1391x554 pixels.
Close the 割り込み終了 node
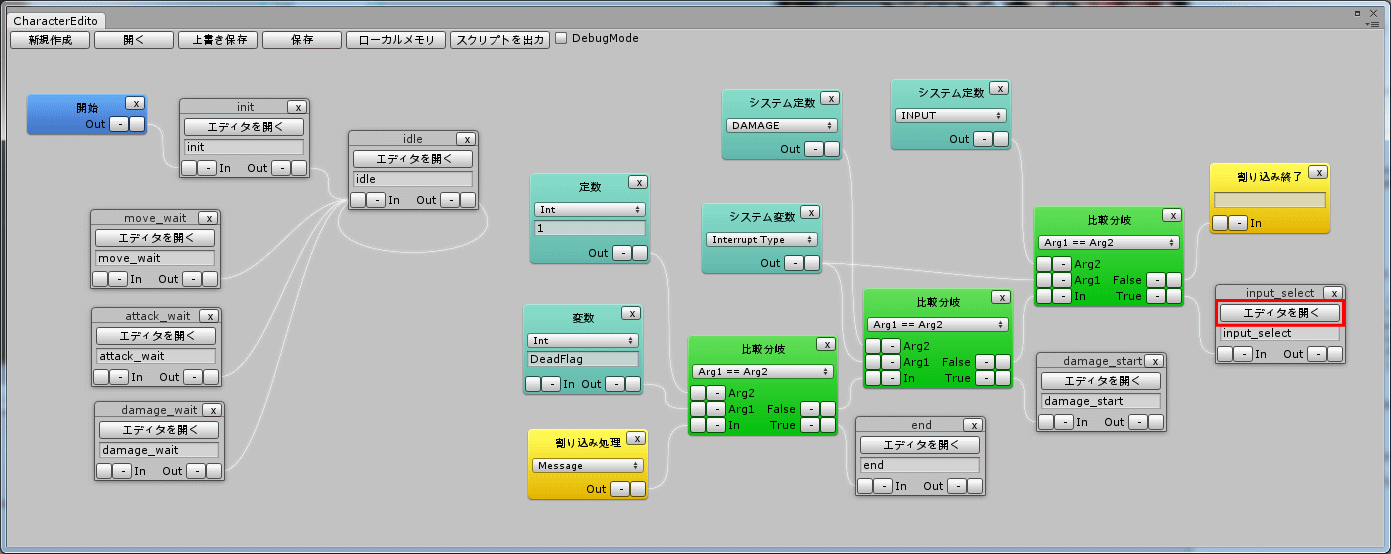(x=1318, y=173)
